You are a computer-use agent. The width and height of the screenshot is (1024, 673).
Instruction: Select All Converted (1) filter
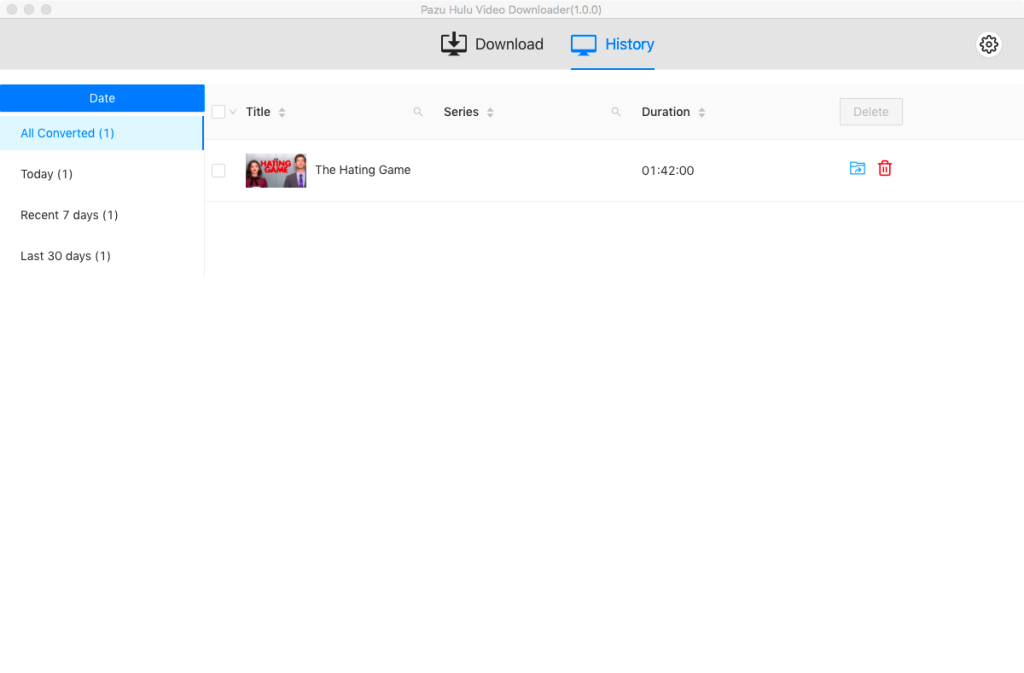(102, 133)
